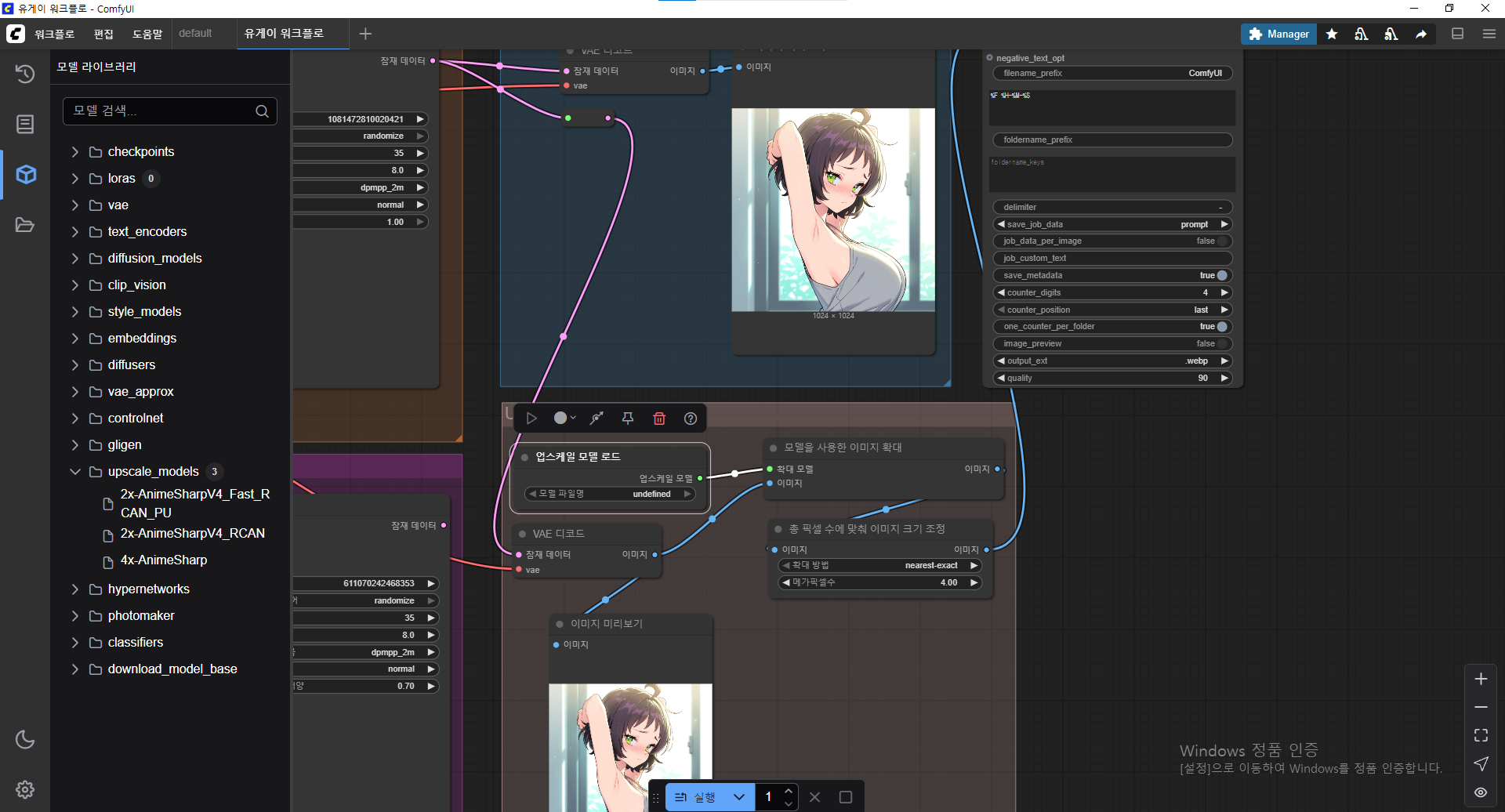
Task: Click the 1024 × 1024 preview image
Action: click(x=833, y=210)
